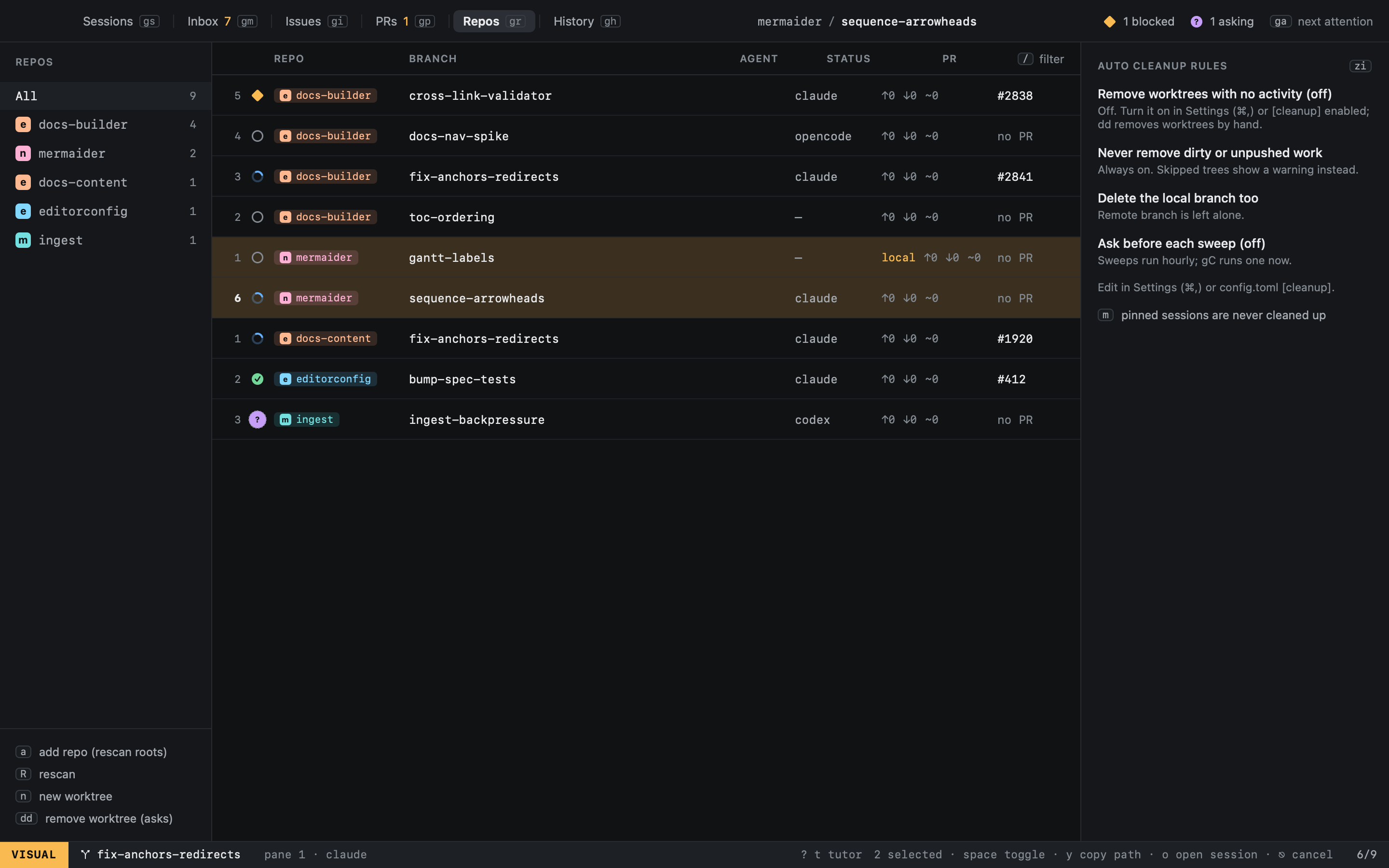Click the docs-builder tag on toc-ordering row

326,217
